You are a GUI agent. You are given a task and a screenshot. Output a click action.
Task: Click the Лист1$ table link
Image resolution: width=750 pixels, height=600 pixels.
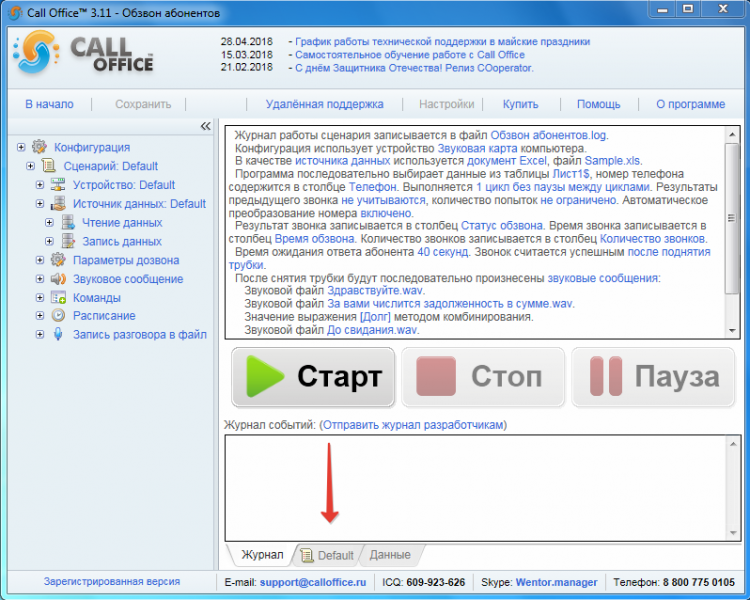(x=571, y=174)
